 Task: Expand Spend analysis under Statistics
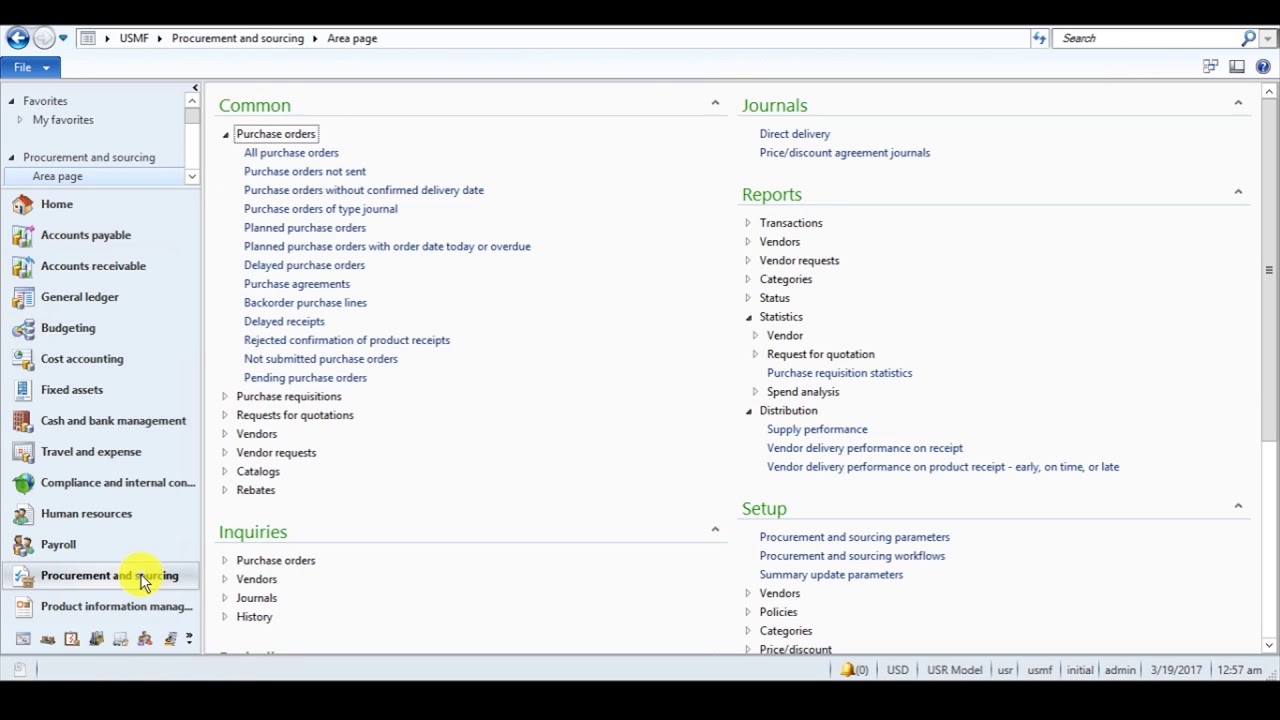click(755, 392)
